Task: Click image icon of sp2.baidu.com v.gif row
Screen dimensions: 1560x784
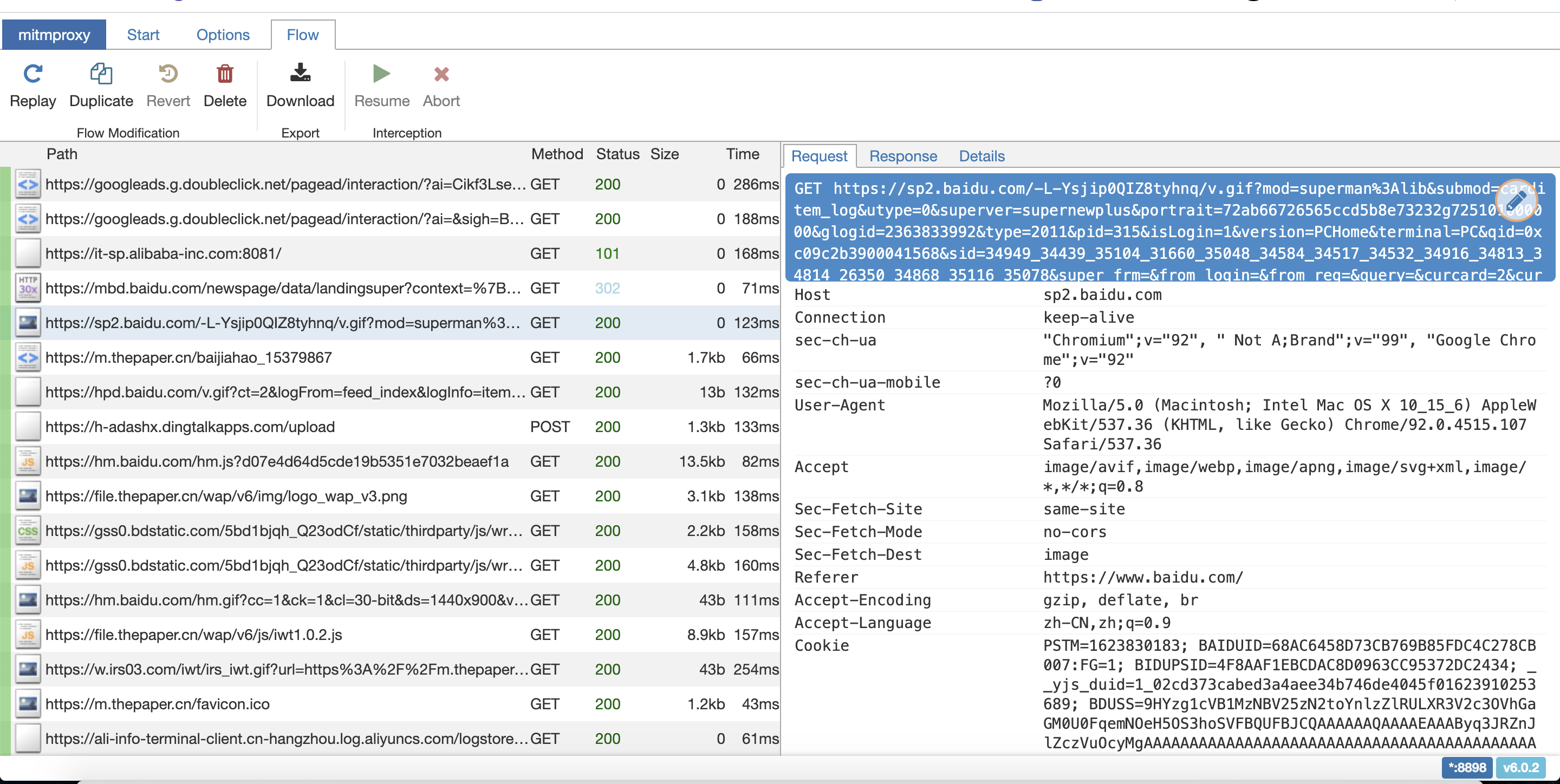Action: click(x=28, y=323)
